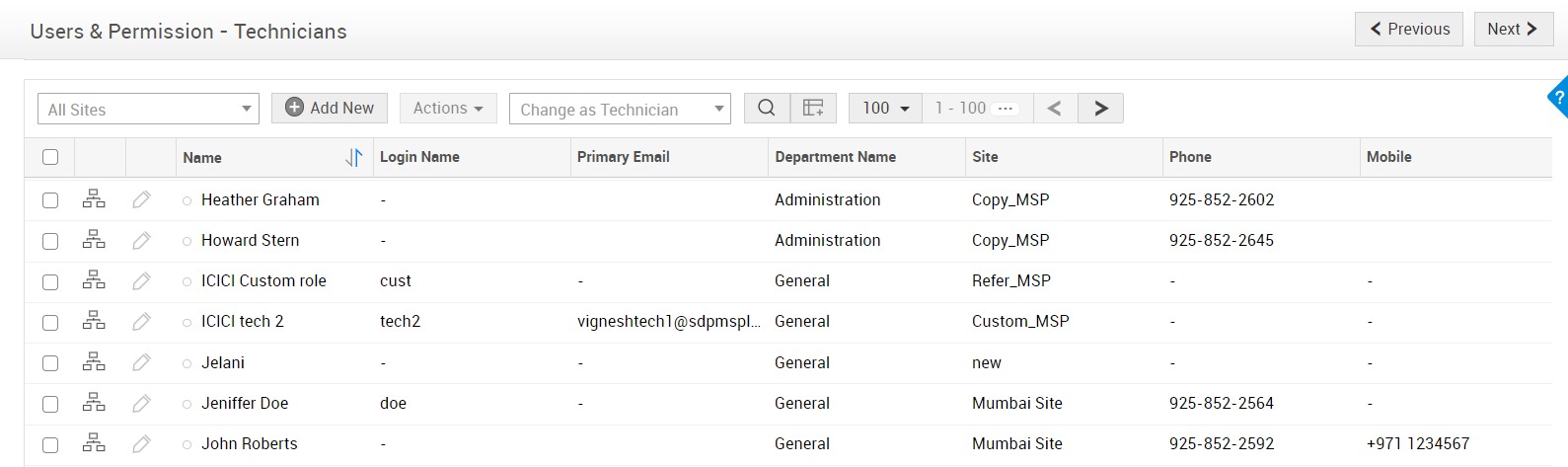Expand the Change as Technician dropdown
1568x467 pixels.
coord(620,109)
